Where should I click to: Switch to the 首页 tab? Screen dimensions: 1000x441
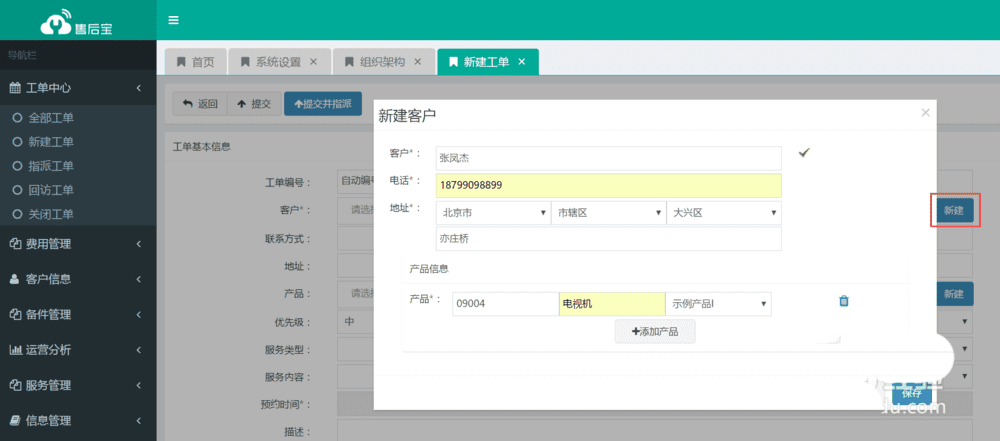tap(196, 62)
